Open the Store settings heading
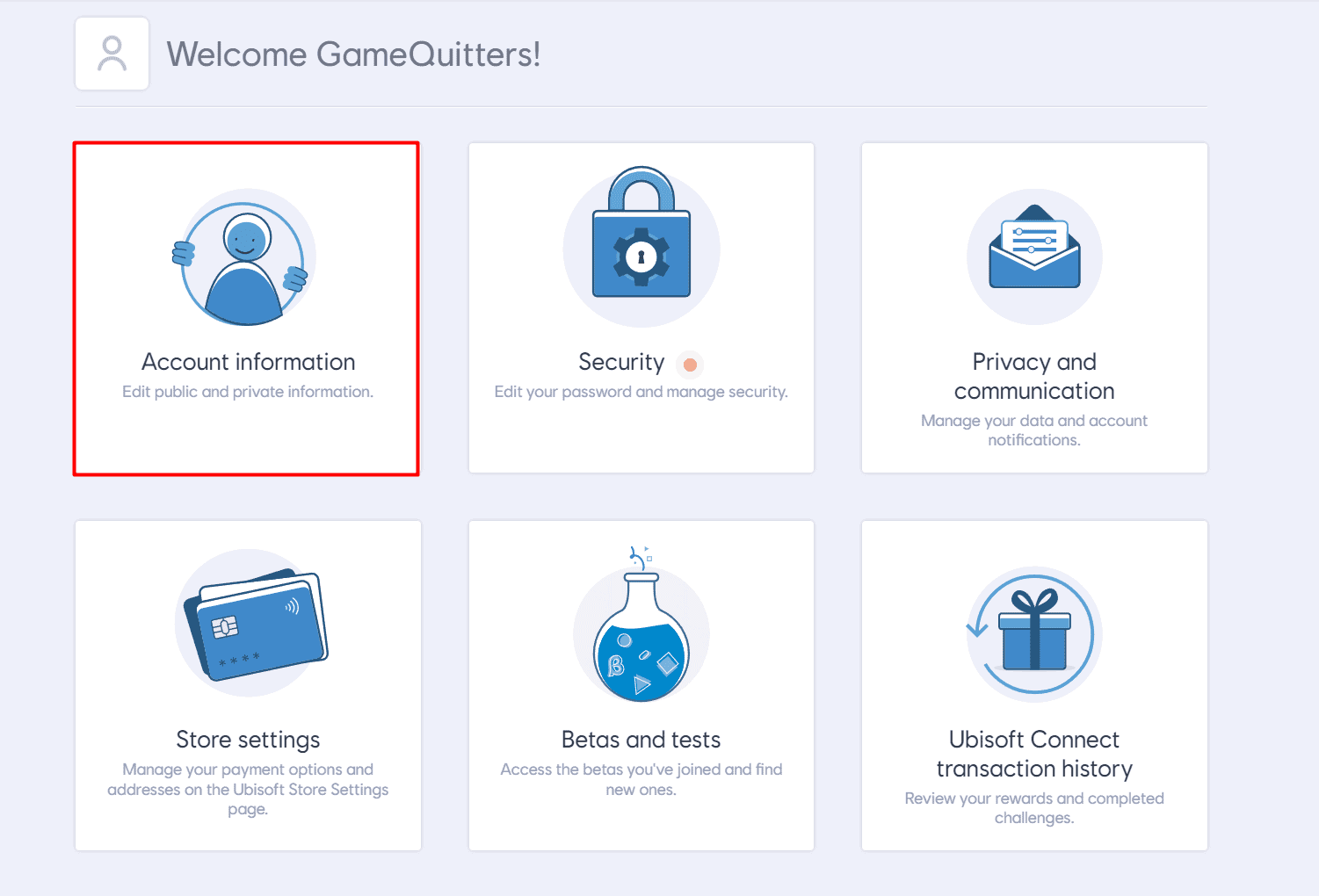Screen dimensions: 1319x896 [248, 740]
